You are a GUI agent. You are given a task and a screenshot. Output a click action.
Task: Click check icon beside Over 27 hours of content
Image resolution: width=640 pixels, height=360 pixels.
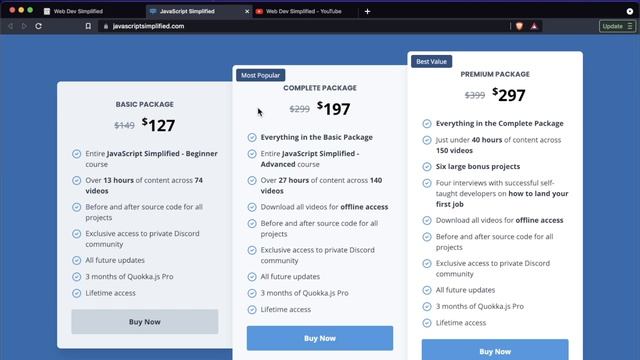point(252,180)
